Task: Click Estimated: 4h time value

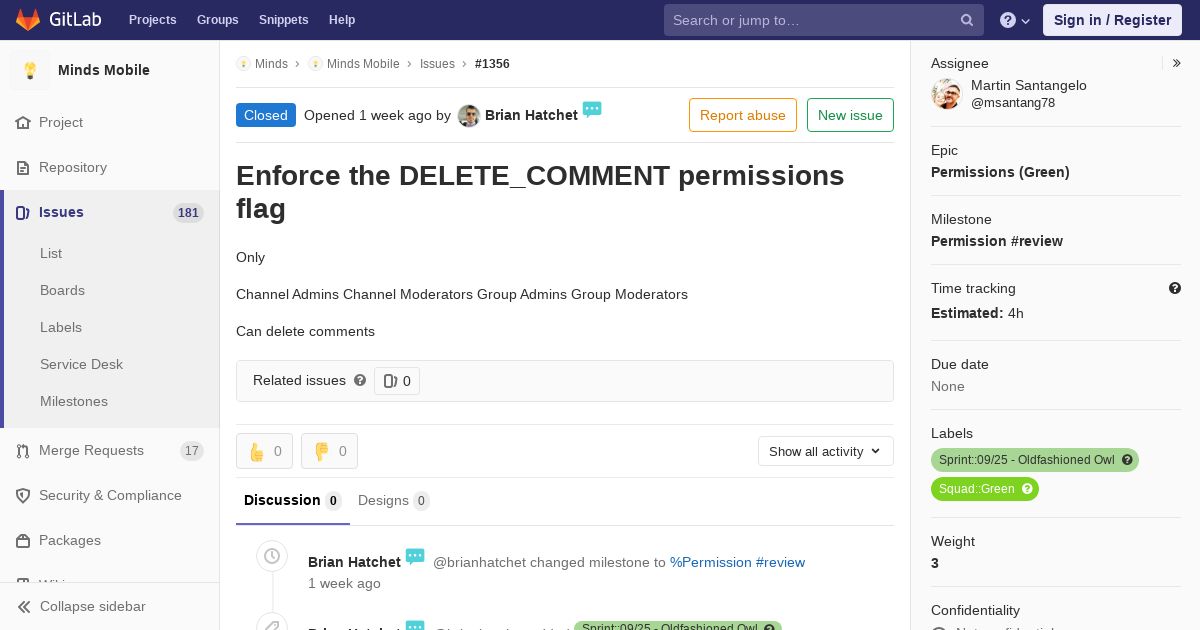Action: [977, 313]
